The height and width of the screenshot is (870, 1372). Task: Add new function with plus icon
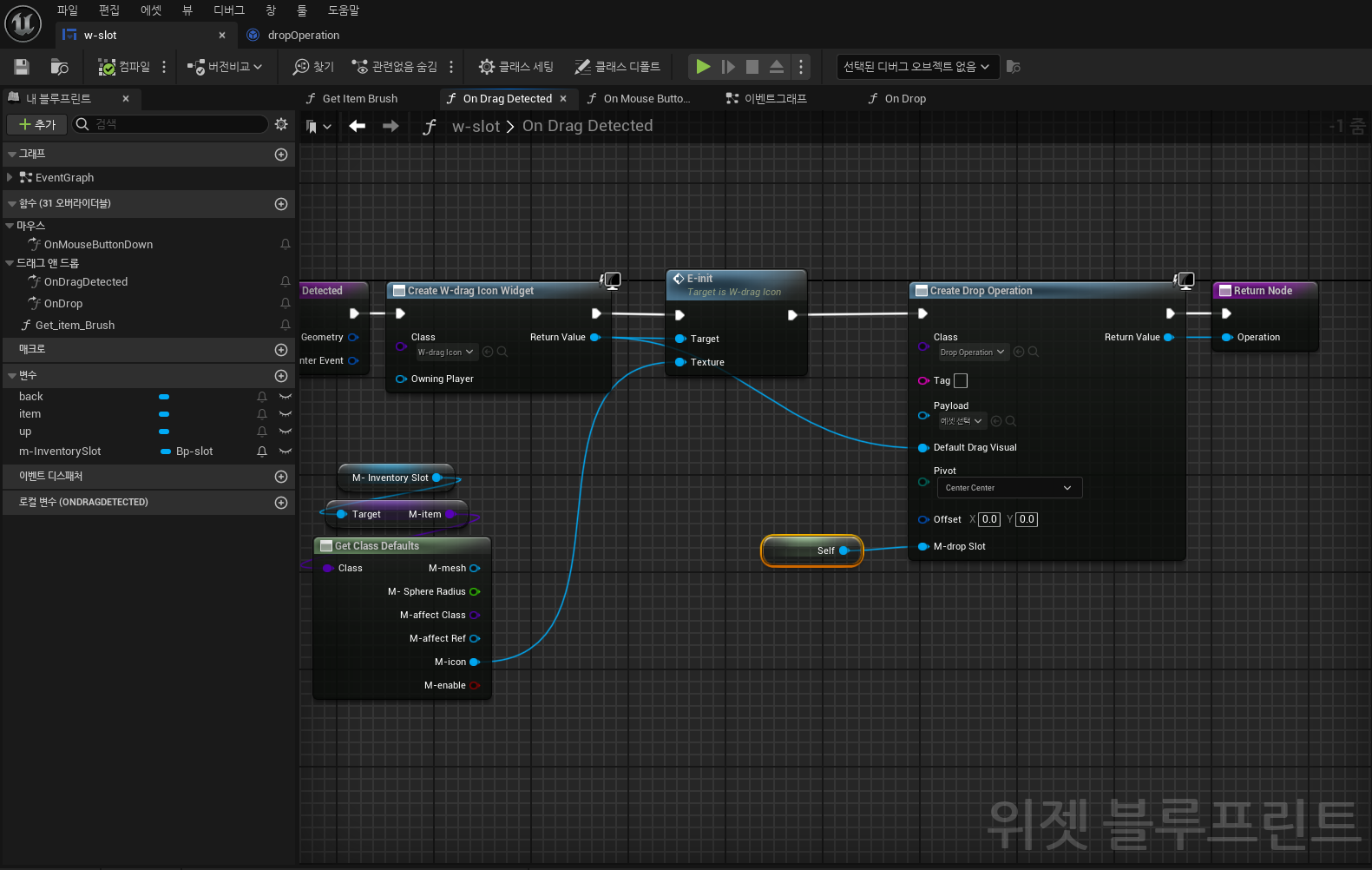click(x=281, y=204)
